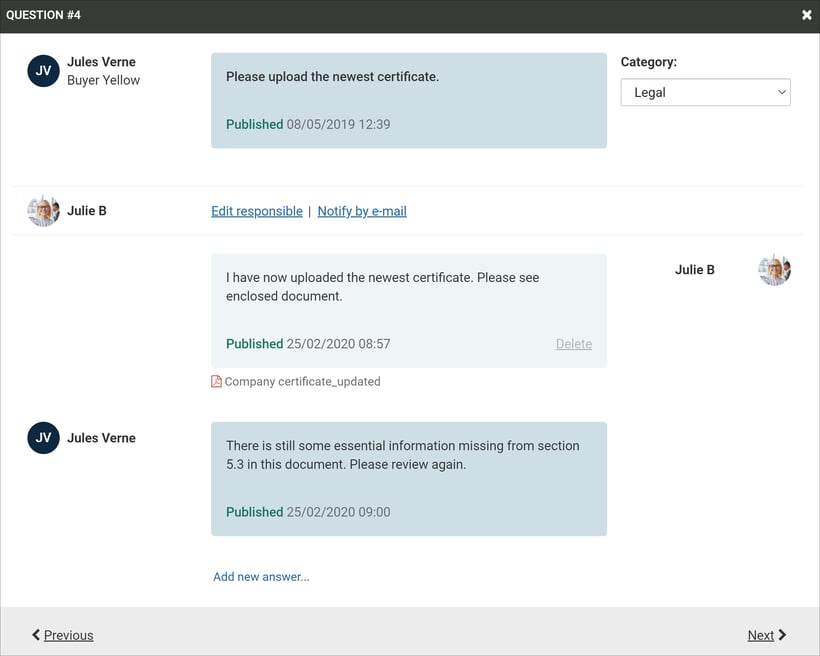The height and width of the screenshot is (656, 820).
Task: Select a different category from the Legal combo box
Action: (x=705, y=91)
